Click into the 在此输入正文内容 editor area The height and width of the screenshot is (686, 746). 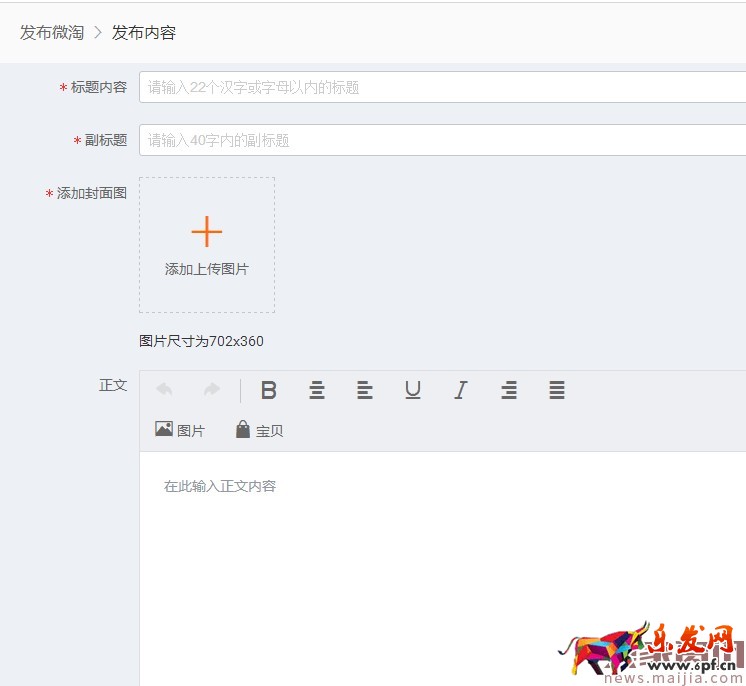coord(442,568)
